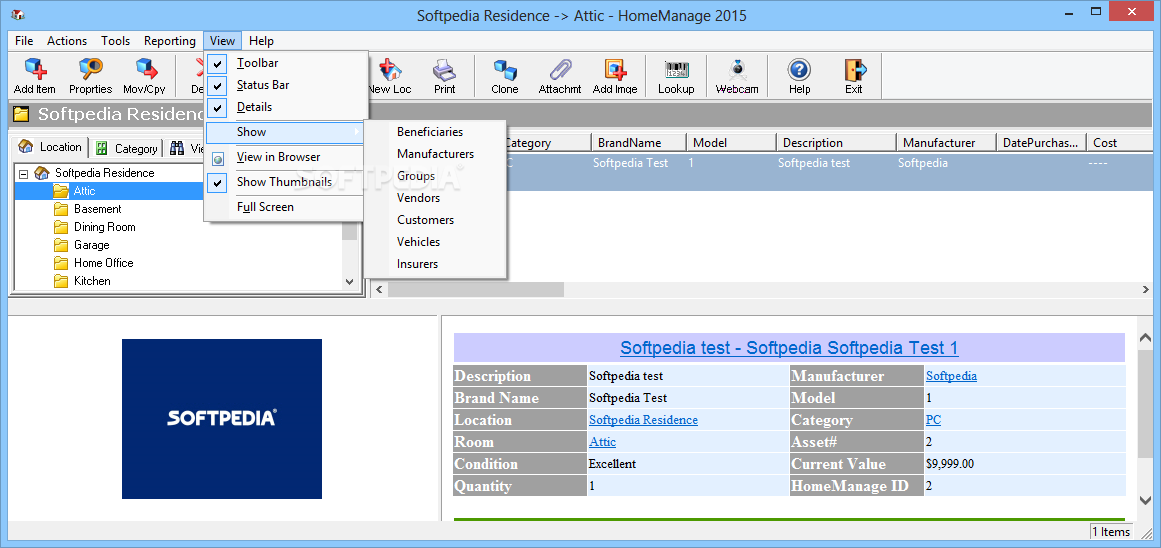Select Manufacturers in Show submenu
The image size is (1161, 548).
(435, 154)
